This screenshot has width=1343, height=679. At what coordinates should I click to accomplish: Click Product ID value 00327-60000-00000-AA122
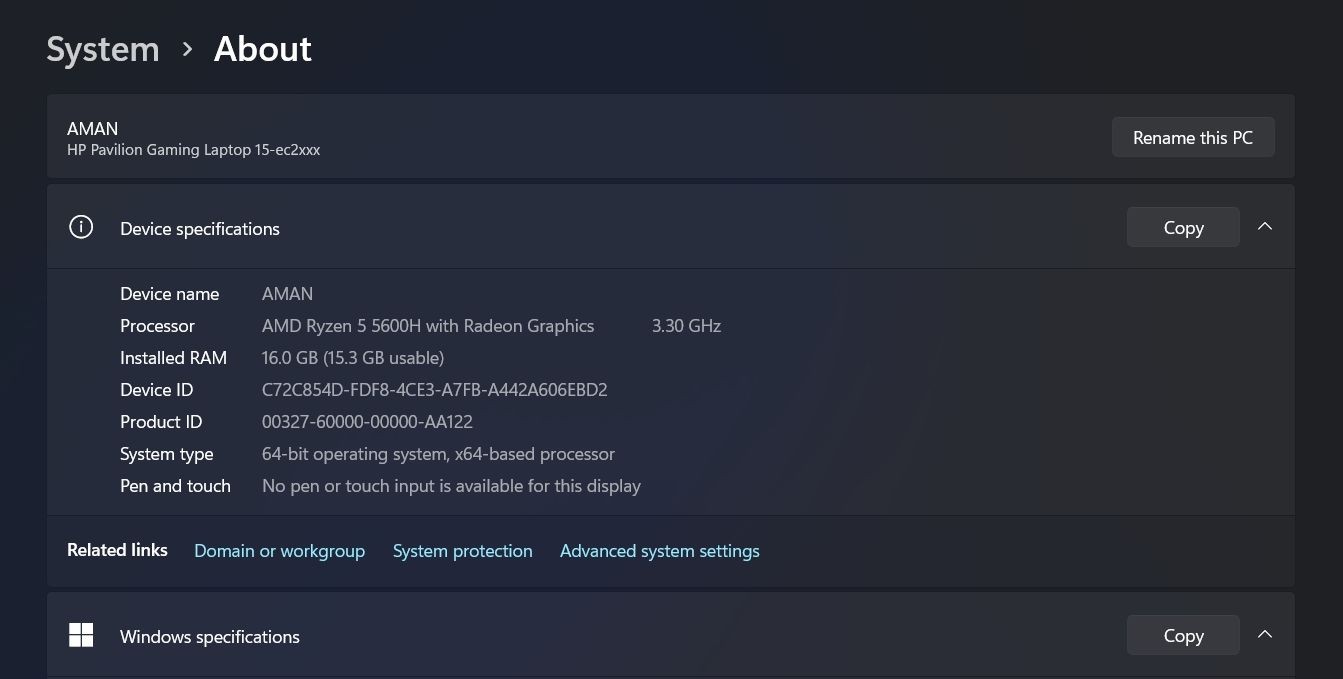click(x=367, y=422)
